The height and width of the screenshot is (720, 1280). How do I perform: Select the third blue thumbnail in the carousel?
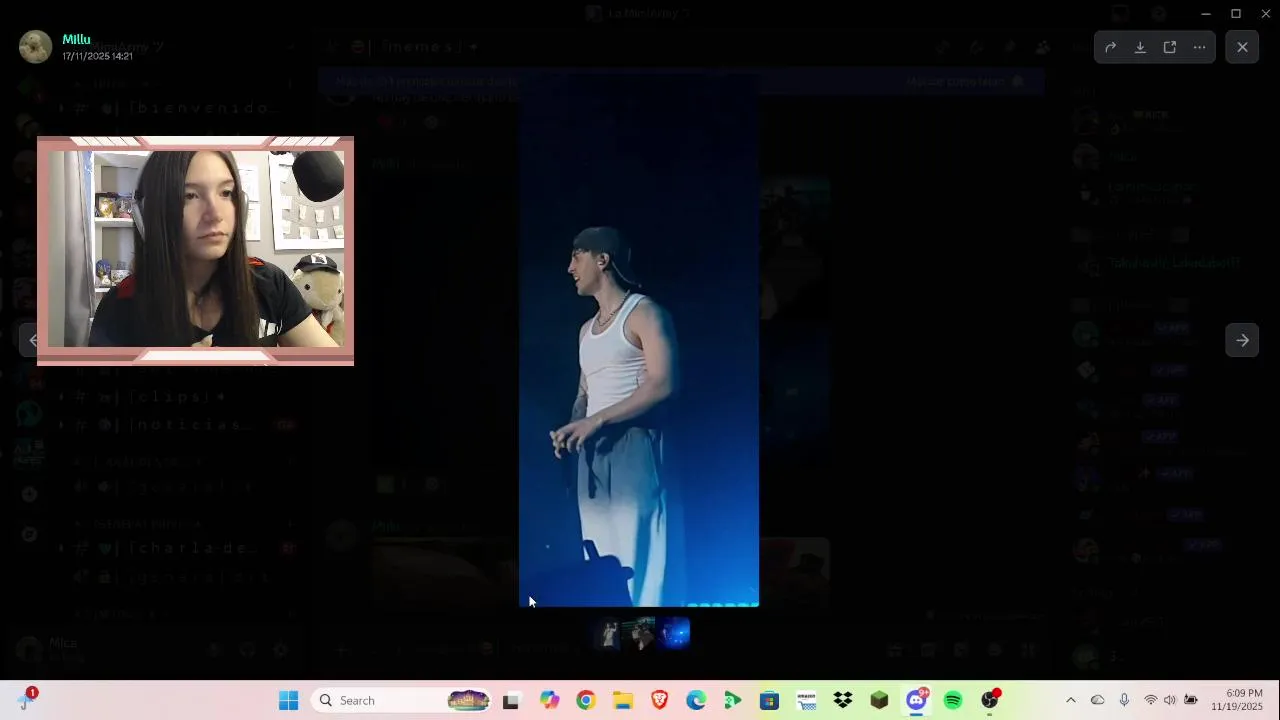click(x=674, y=633)
